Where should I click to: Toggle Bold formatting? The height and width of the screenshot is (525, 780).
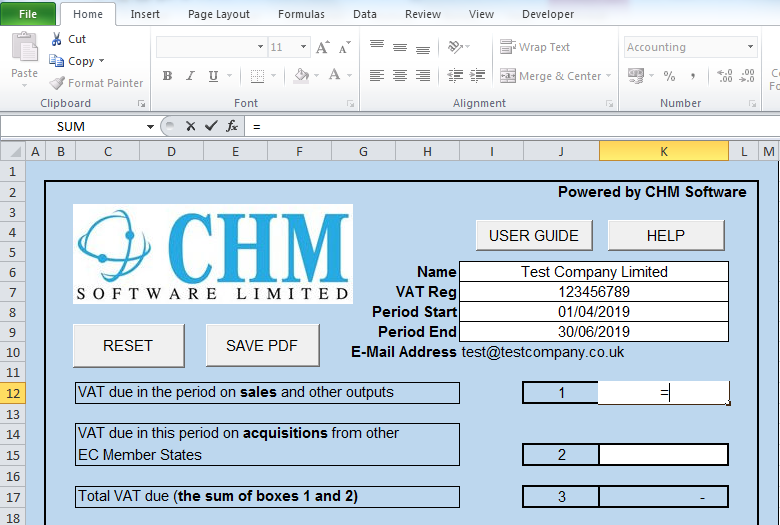pos(167,76)
